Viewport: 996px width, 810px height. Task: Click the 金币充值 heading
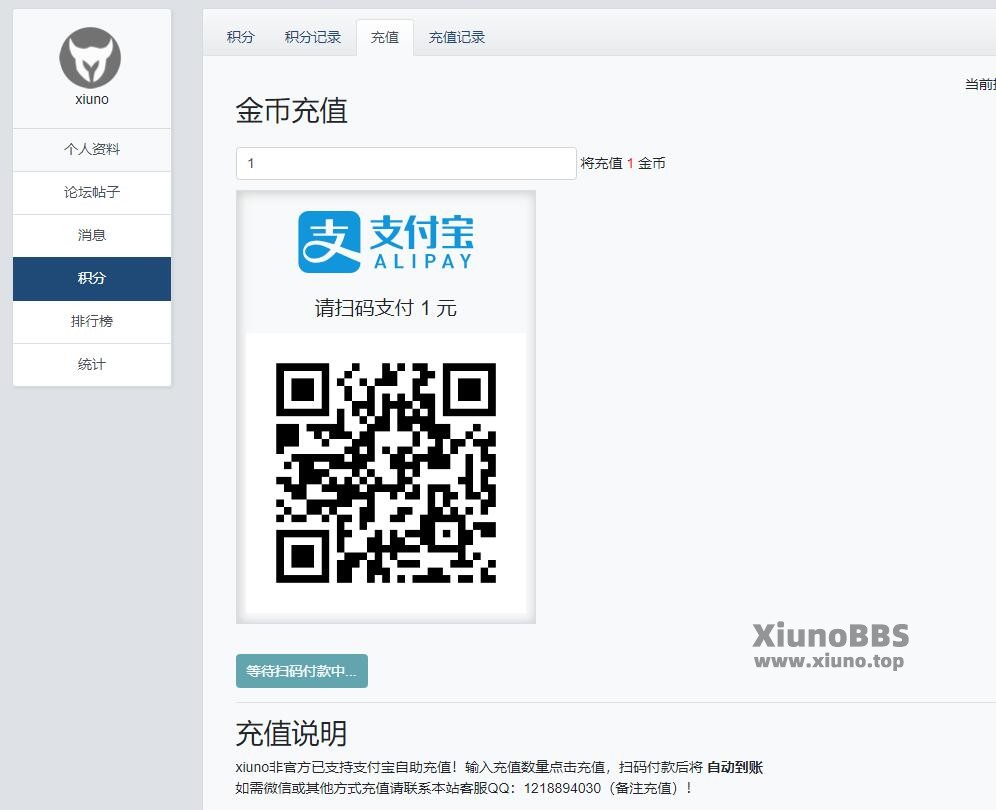292,111
